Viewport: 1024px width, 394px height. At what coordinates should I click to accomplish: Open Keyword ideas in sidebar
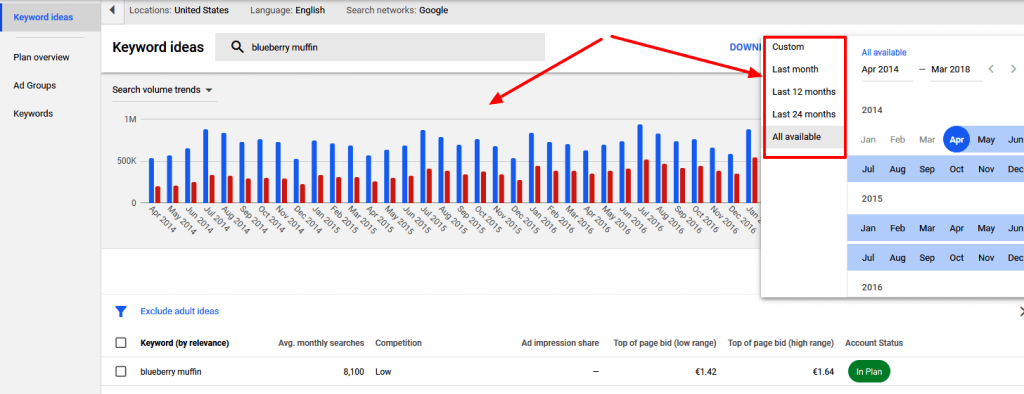pos(51,17)
